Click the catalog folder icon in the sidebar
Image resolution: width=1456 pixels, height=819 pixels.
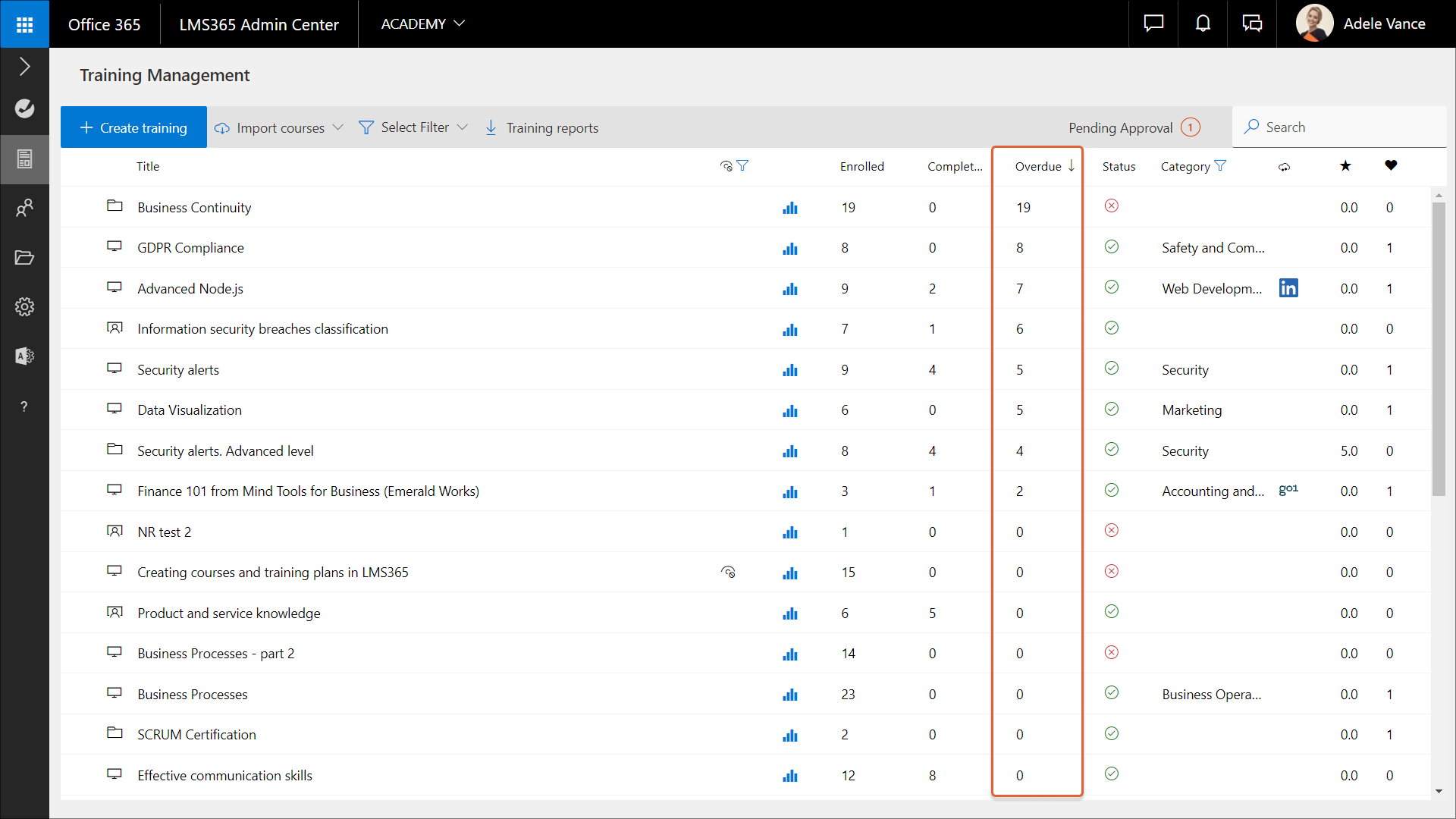[24, 258]
